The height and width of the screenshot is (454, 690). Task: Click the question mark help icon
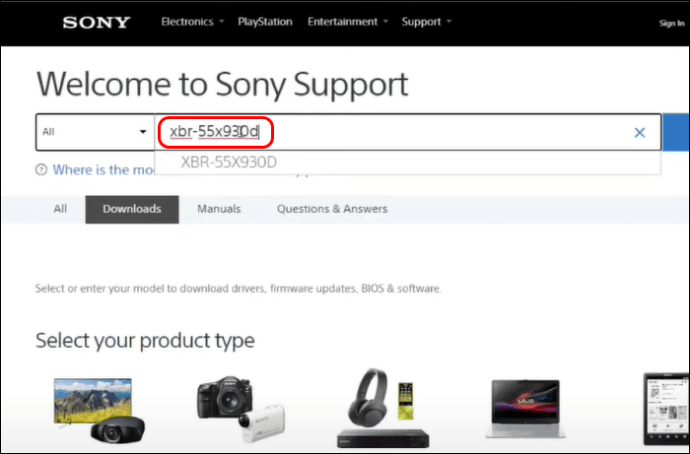point(41,170)
